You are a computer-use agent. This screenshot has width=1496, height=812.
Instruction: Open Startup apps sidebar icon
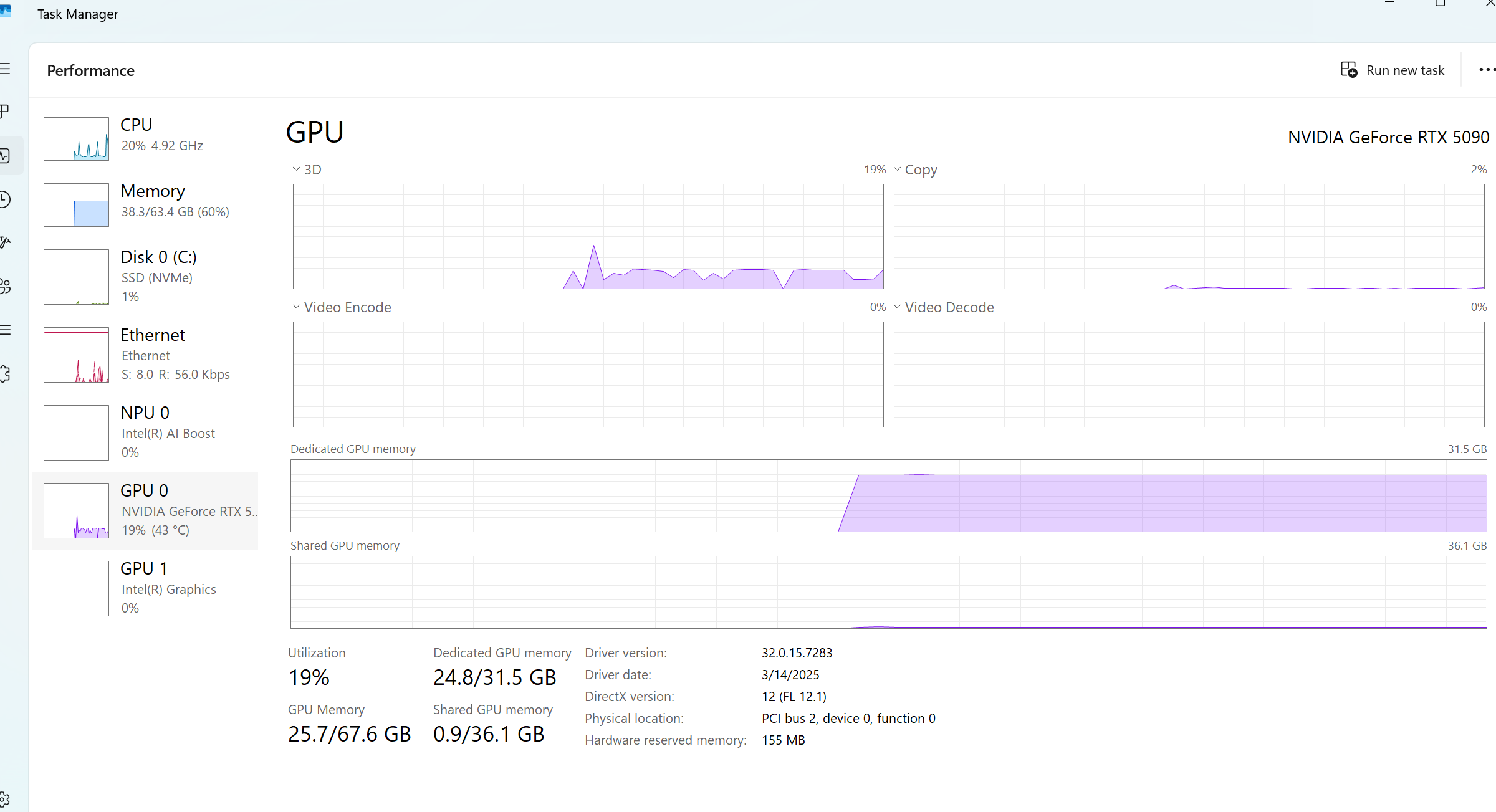click(x=5, y=242)
